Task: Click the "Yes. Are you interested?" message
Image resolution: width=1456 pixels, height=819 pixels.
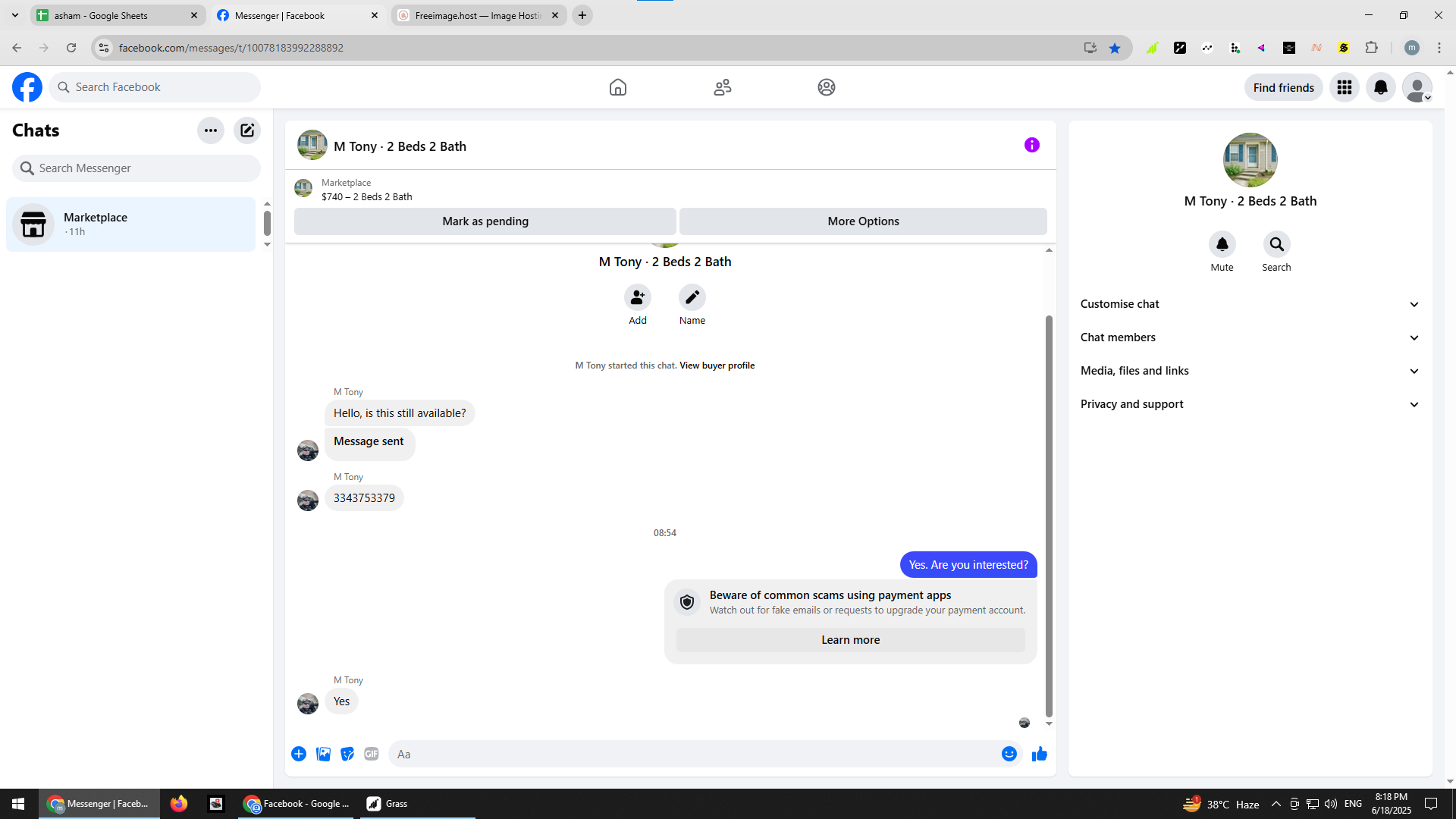Action: point(968,565)
